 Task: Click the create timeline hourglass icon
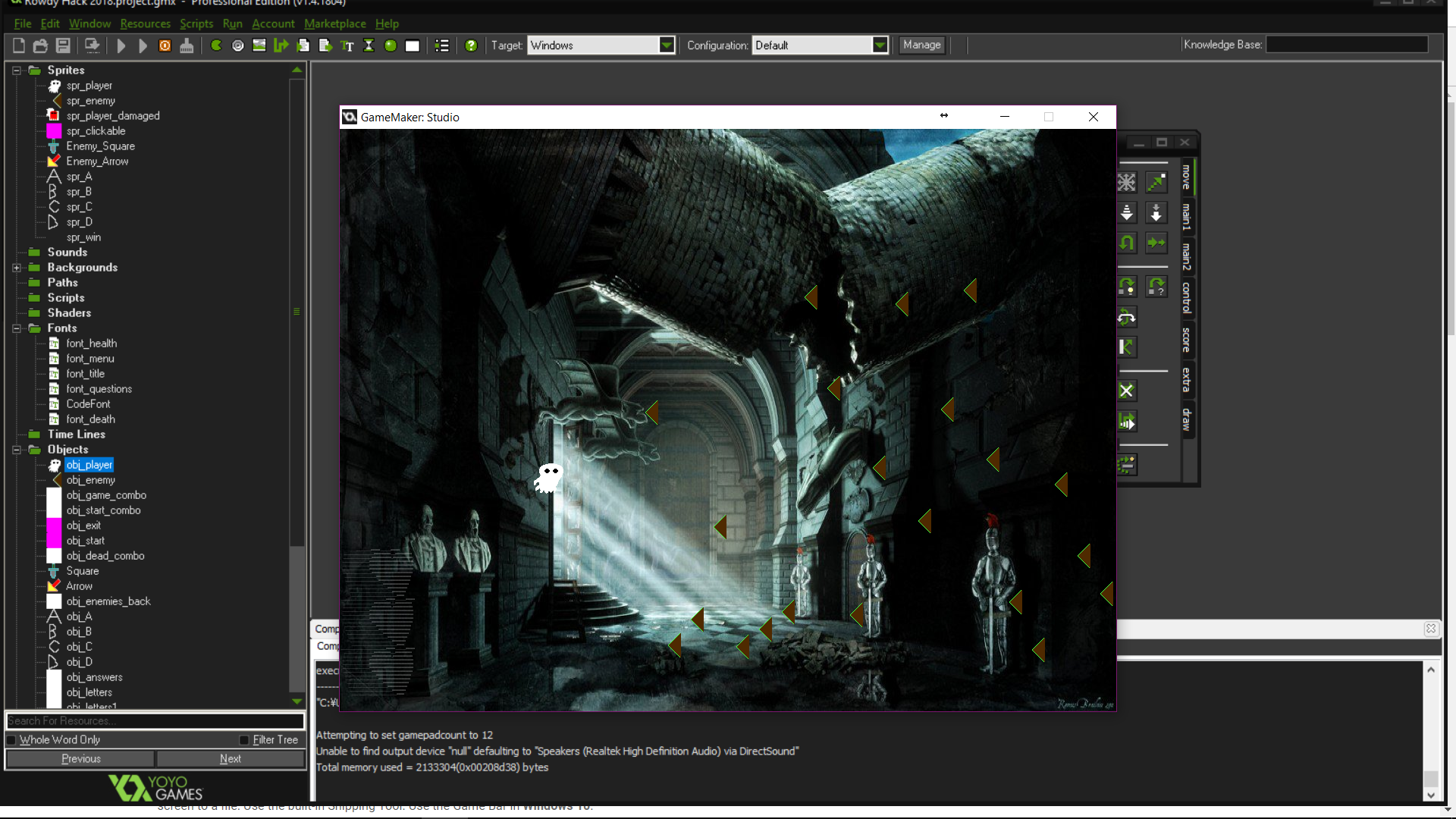point(369,45)
